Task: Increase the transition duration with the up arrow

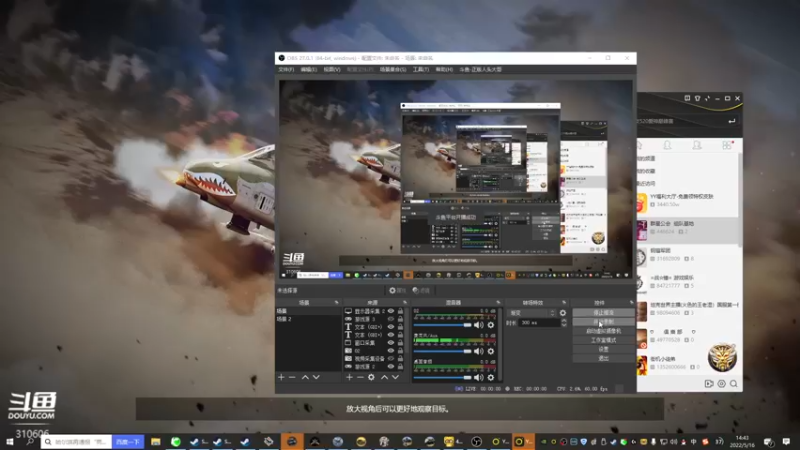Action: pos(564,321)
